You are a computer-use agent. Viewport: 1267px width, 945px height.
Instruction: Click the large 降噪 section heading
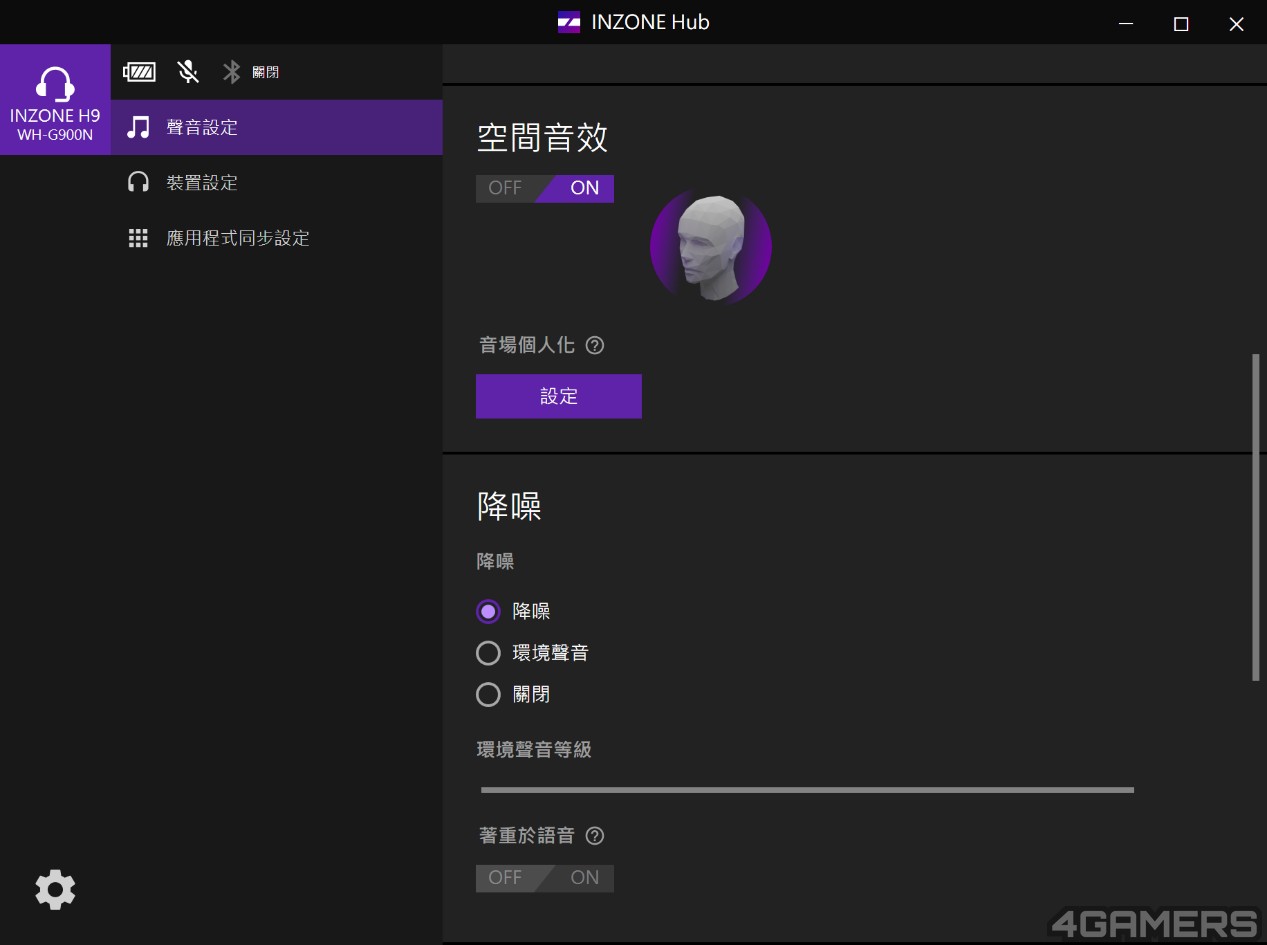[x=509, y=507]
